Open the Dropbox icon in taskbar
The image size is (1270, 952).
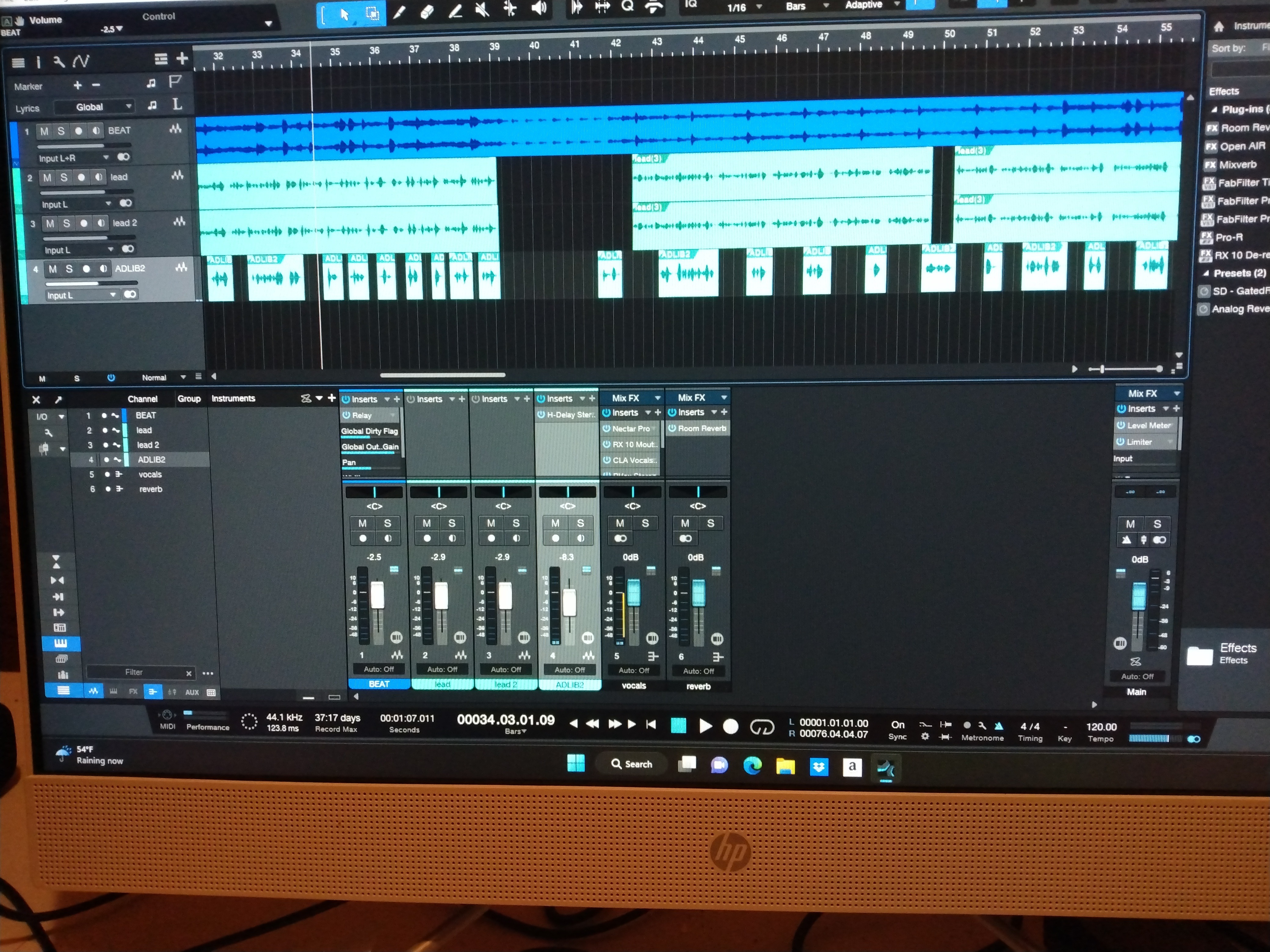(x=819, y=767)
